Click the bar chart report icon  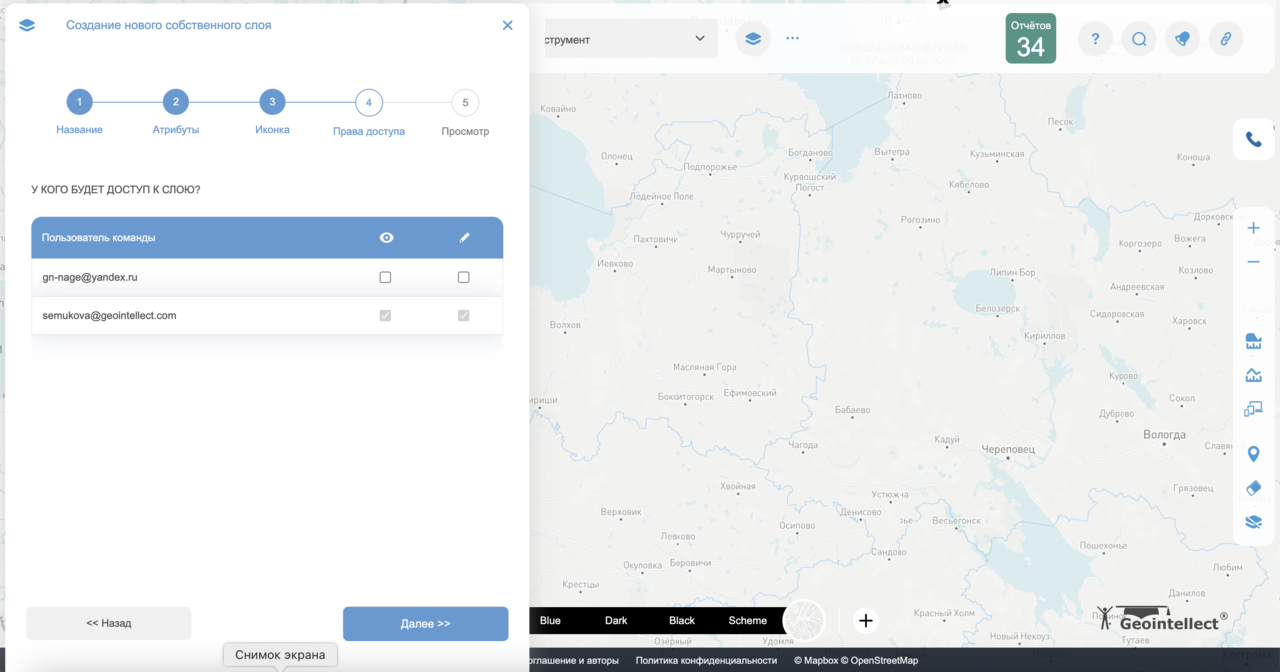[x=1253, y=340]
